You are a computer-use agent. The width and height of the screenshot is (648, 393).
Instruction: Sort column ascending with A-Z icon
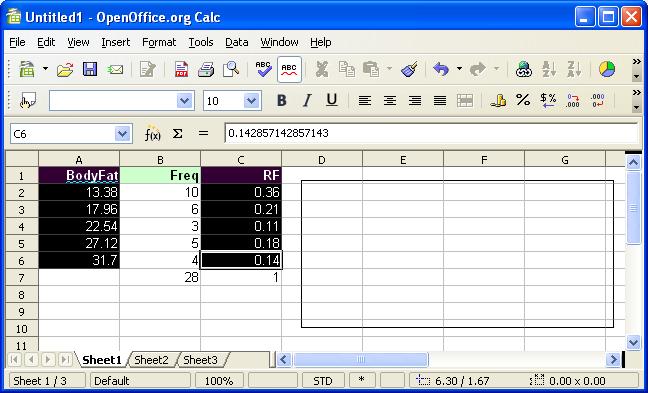[x=549, y=69]
